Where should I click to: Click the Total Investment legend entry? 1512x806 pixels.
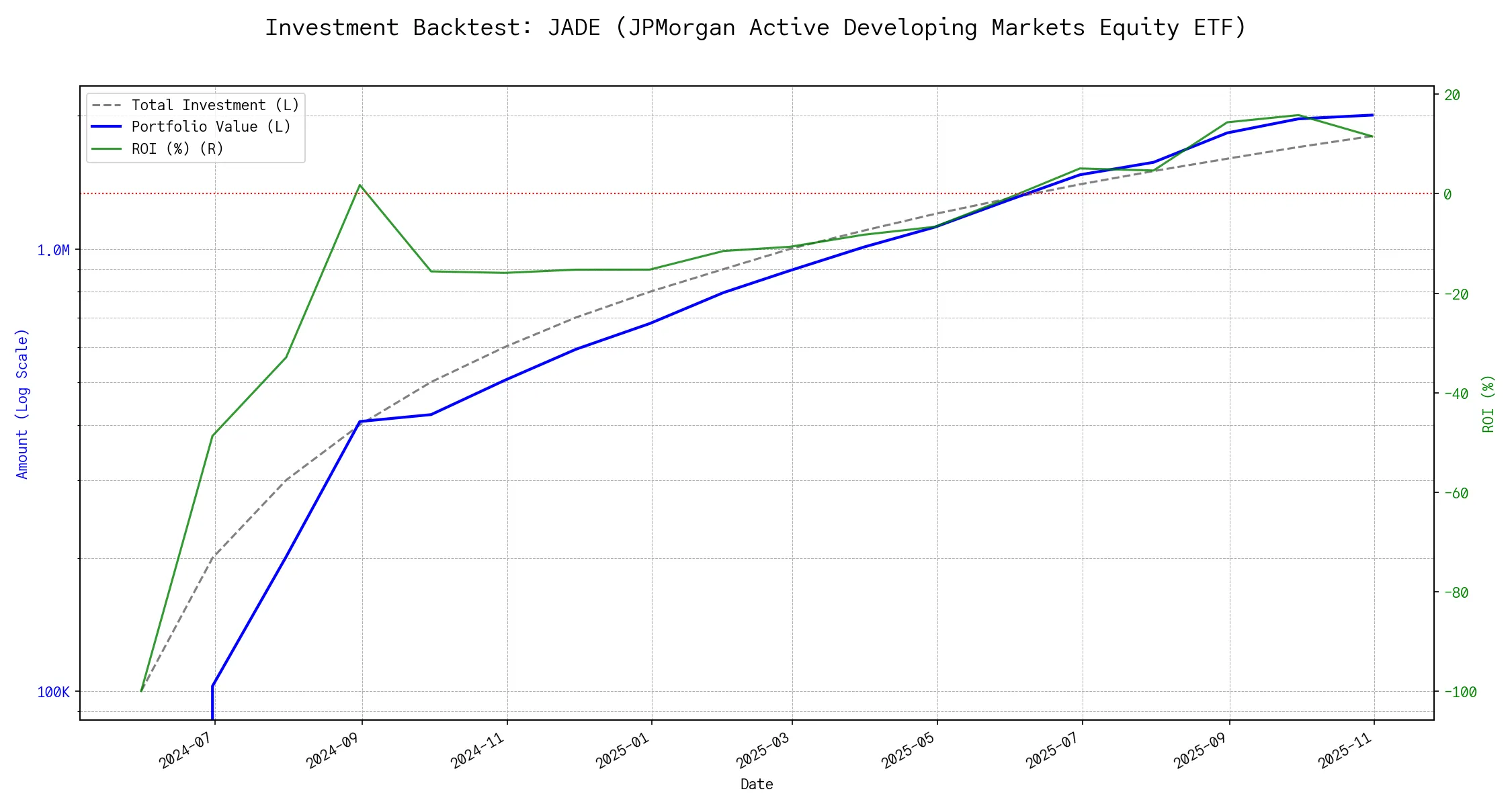coord(214,105)
